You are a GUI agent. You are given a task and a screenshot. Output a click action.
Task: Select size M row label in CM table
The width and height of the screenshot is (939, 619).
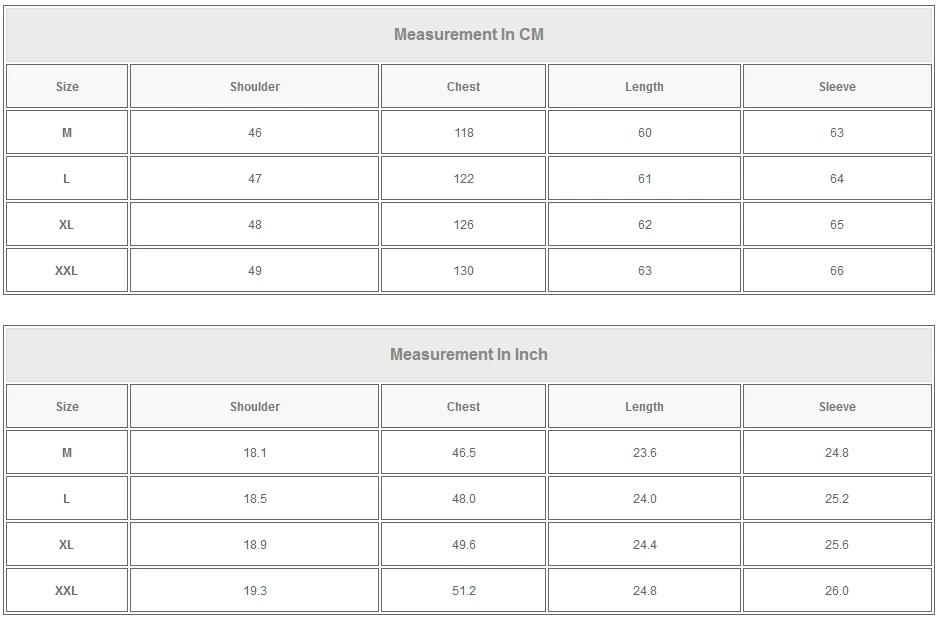[x=67, y=133]
